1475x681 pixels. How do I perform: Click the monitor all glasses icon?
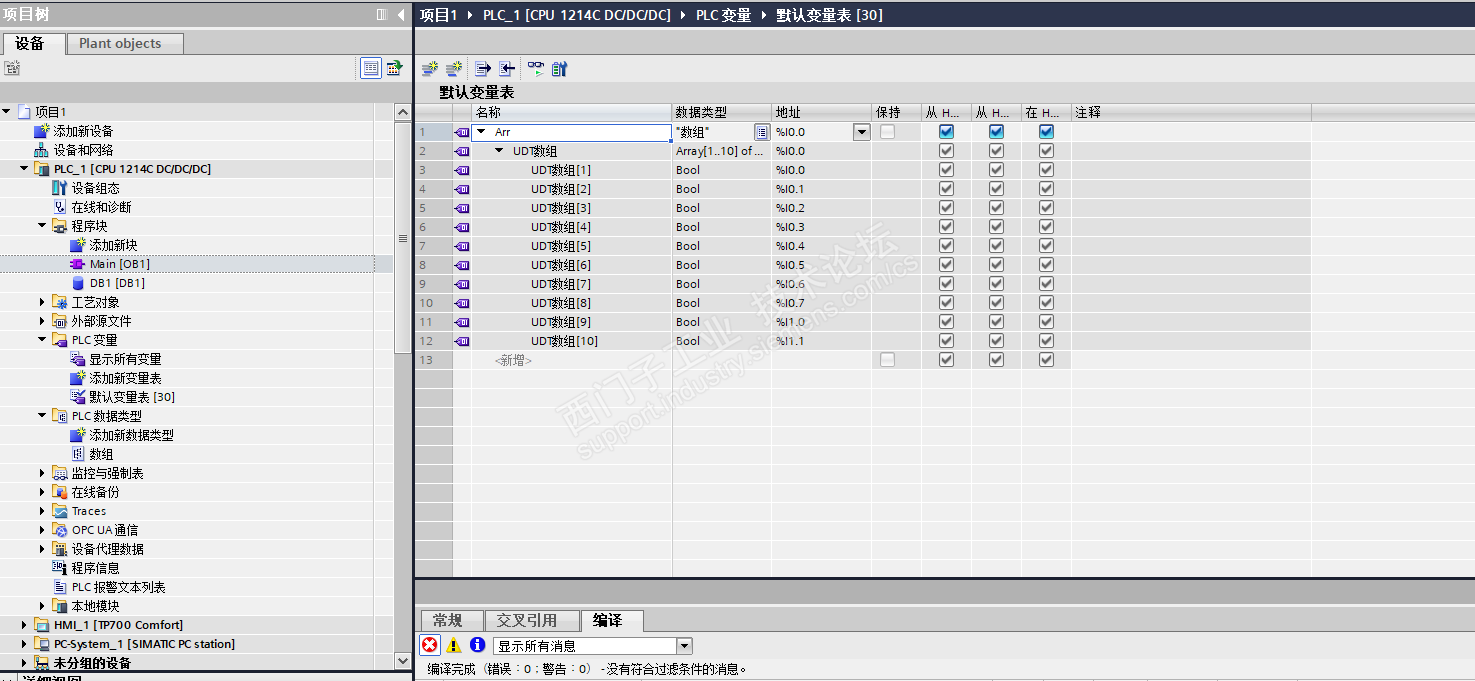click(x=536, y=69)
